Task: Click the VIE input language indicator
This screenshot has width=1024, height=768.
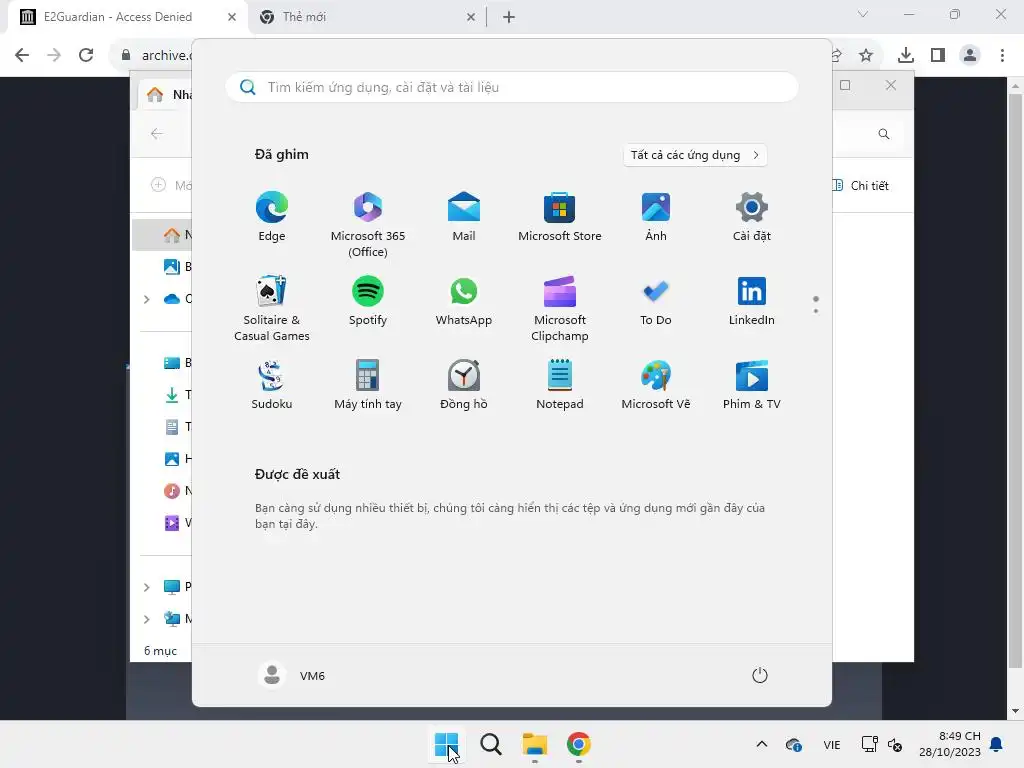Action: click(x=831, y=744)
